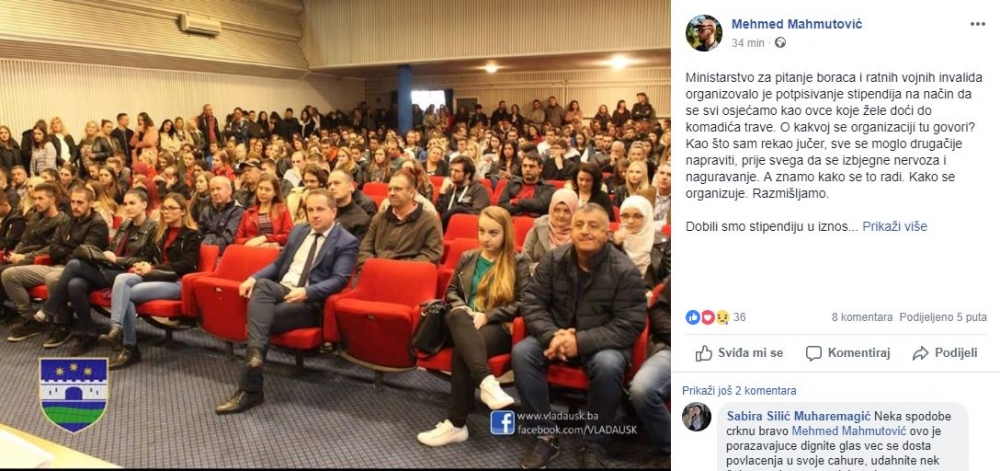
Task: Click the municipal coat of arms emblem
Action: click(74, 395)
